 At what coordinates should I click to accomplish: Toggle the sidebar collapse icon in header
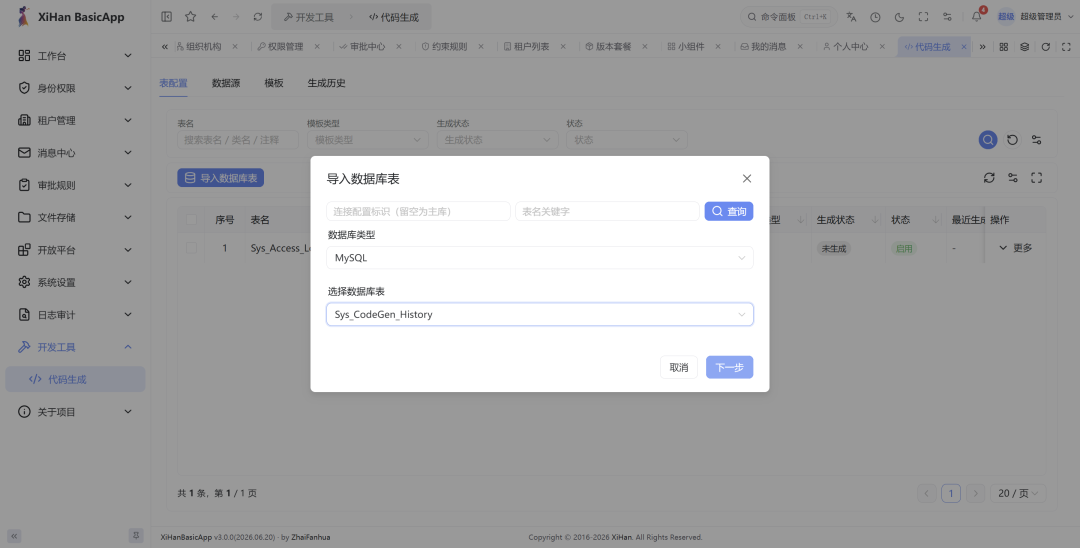click(x=167, y=17)
